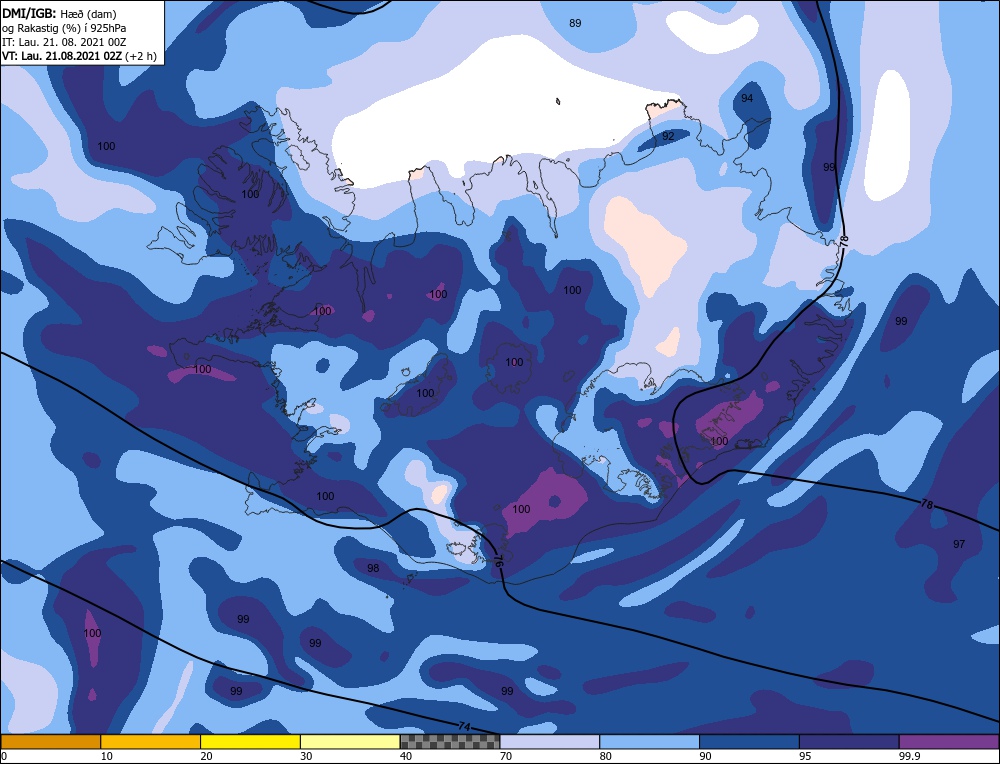This screenshot has width=1000, height=764.
Task: Click the '99.9' tick label in the legend
Action: click(x=908, y=756)
